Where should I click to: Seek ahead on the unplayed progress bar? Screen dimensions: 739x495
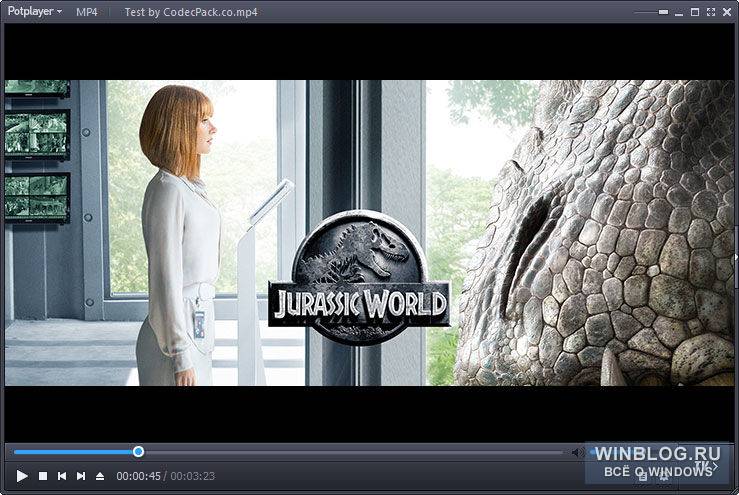pos(353,452)
